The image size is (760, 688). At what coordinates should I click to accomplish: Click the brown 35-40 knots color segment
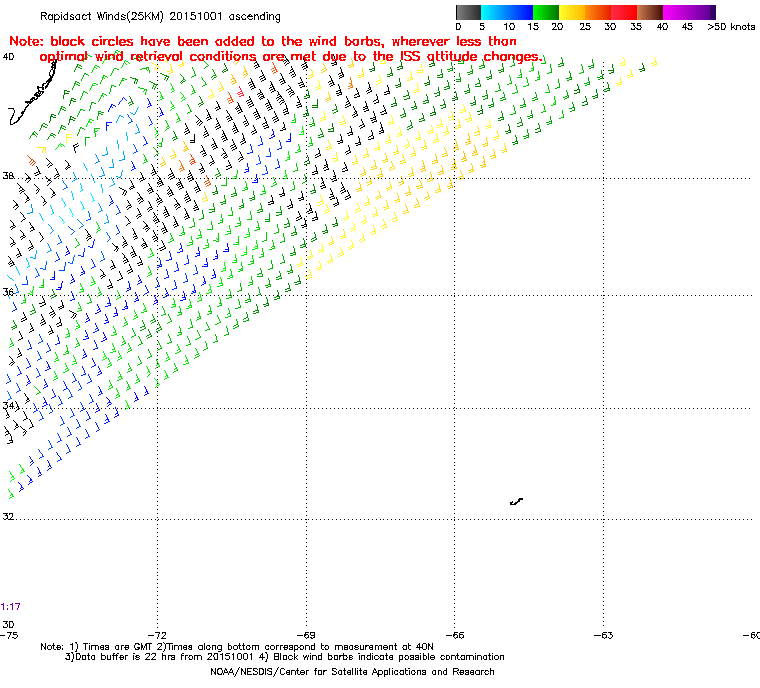(x=650, y=12)
